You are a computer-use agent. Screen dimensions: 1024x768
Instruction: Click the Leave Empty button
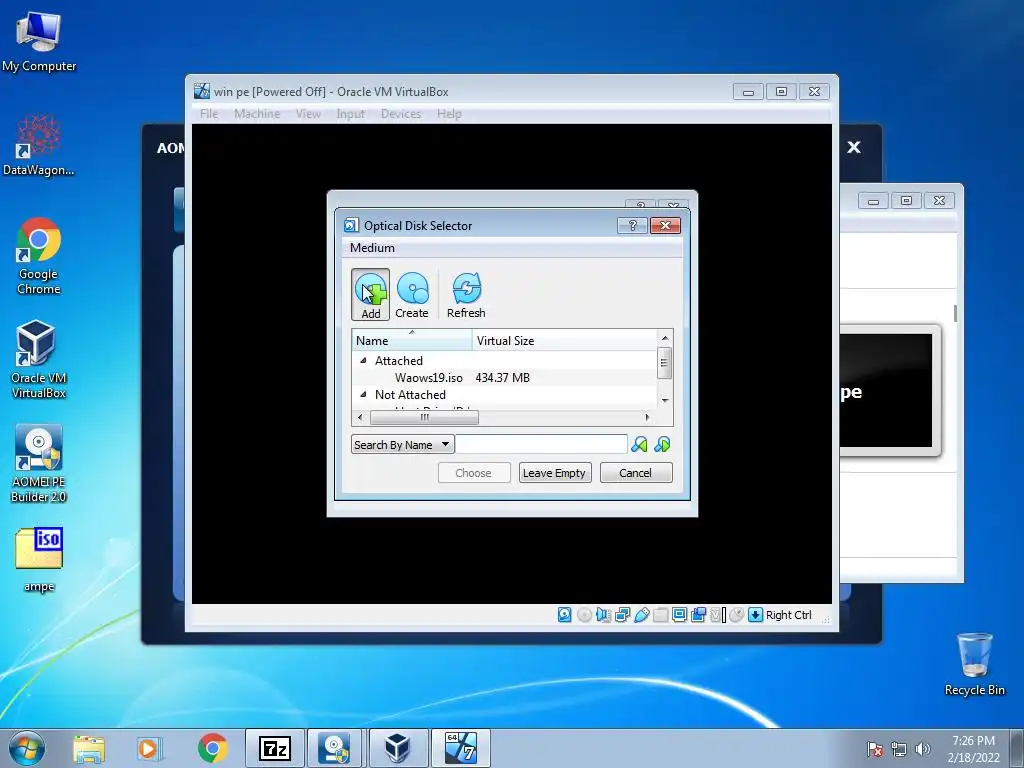554,473
